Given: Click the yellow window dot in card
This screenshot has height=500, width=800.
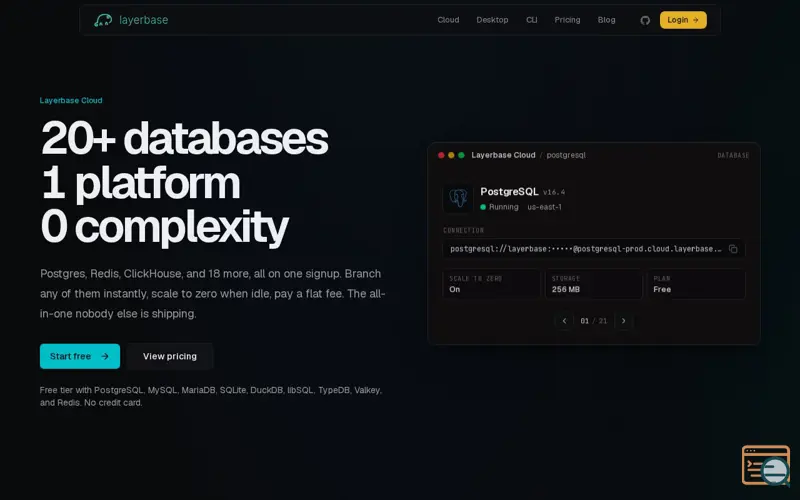Looking at the screenshot, I should (x=451, y=155).
